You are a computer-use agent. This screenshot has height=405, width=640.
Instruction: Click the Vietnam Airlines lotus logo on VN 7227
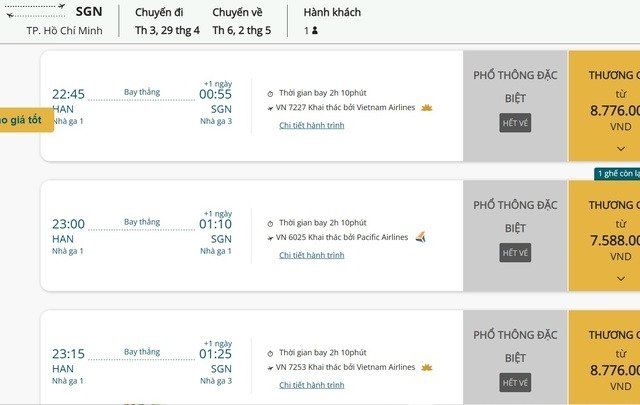click(x=427, y=107)
